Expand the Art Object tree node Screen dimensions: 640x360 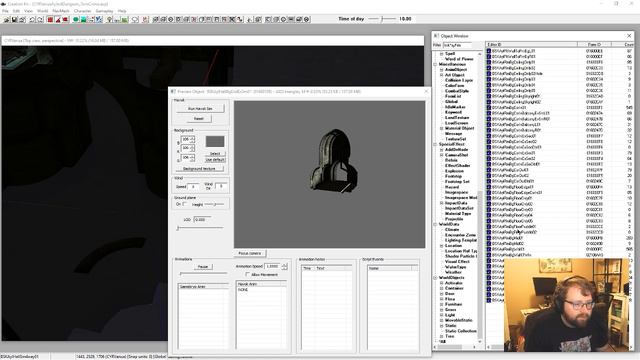pyautogui.click(x=442, y=75)
